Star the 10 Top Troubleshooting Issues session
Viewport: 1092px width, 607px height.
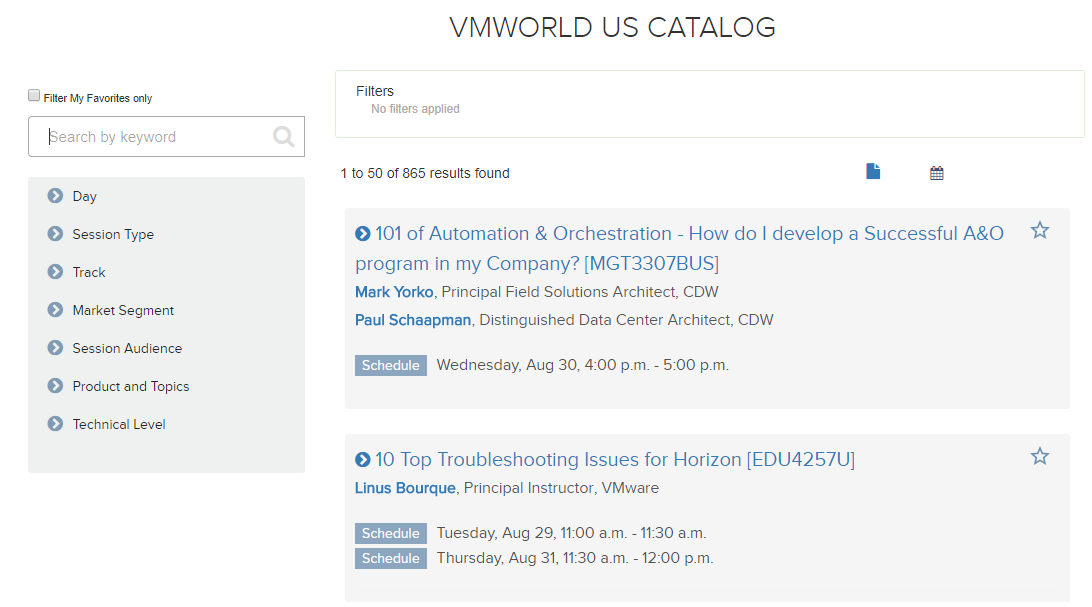pyautogui.click(x=1040, y=457)
